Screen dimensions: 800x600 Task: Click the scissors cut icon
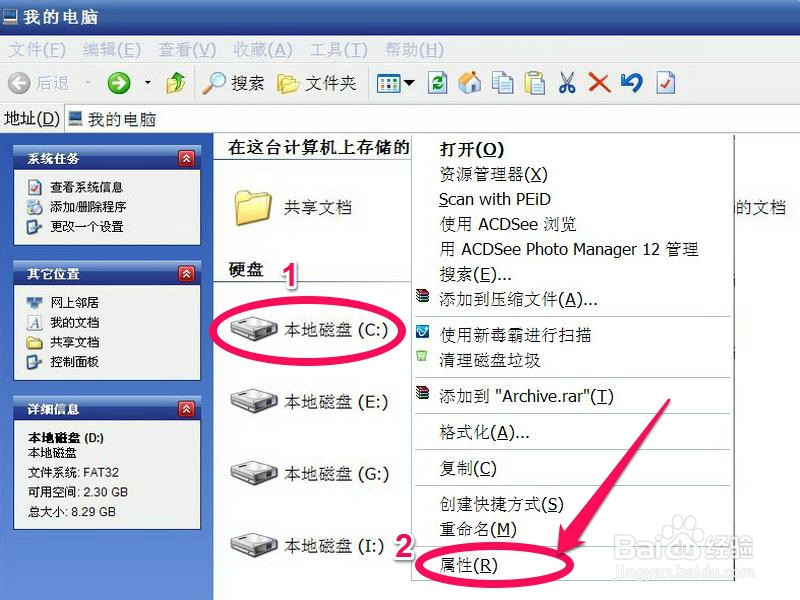[x=567, y=83]
